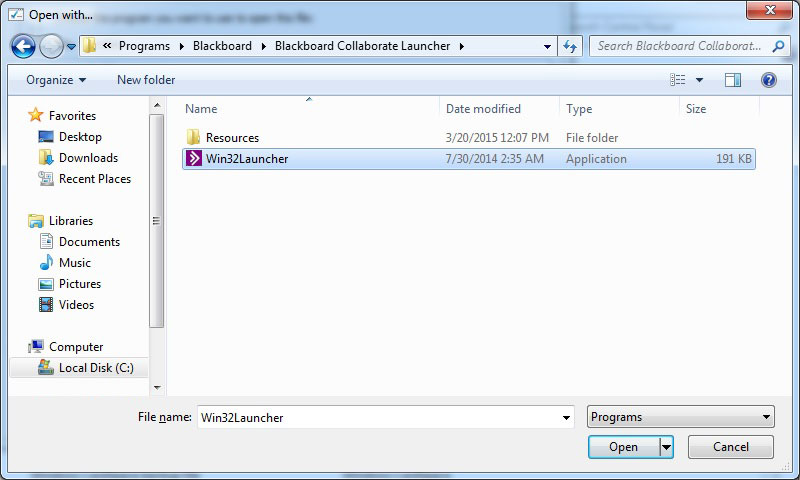Click the 191 KB size value
Viewport: 800px width, 480px height.
[734, 159]
